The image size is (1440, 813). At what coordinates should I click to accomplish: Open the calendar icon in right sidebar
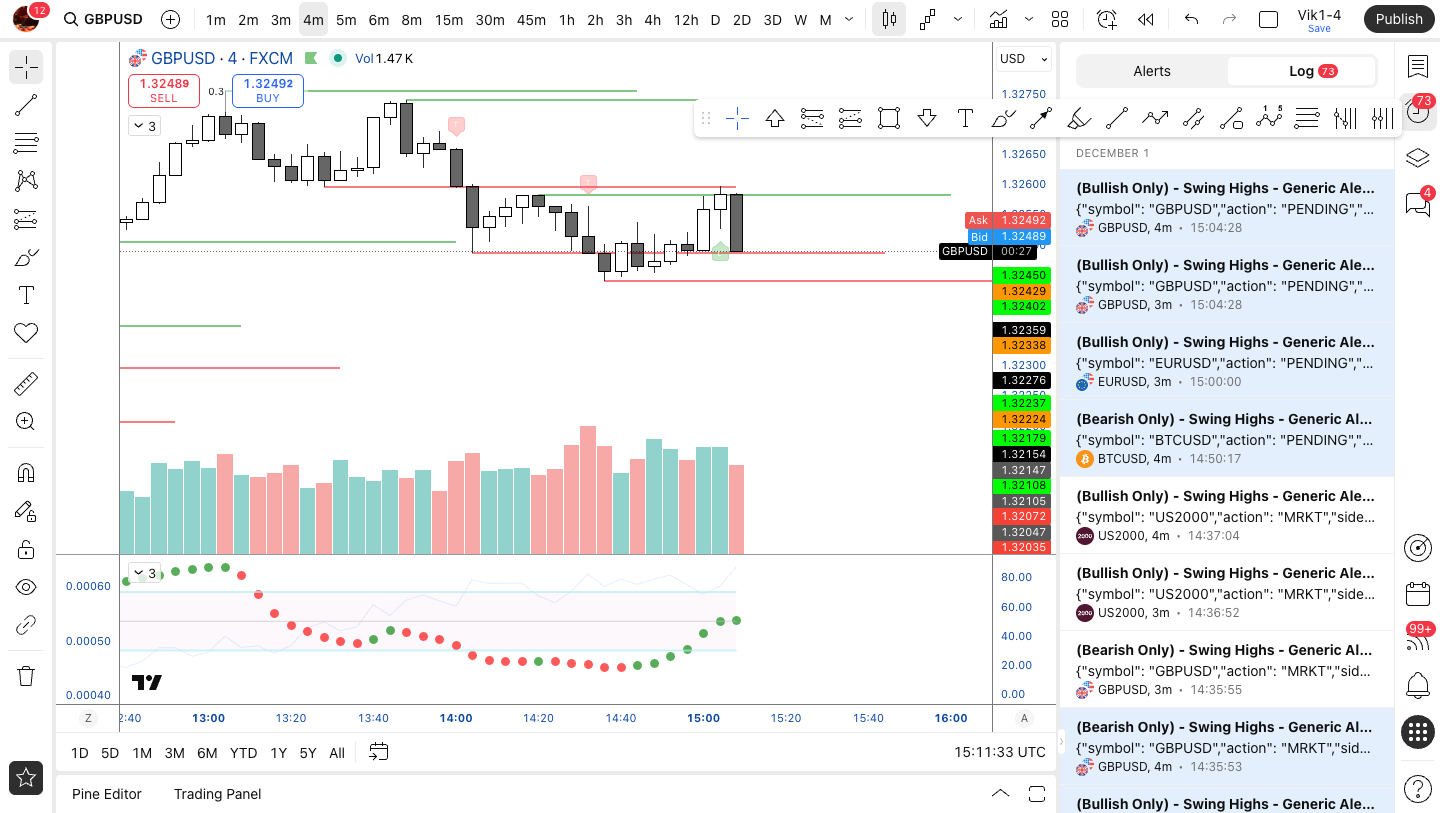(1417, 594)
